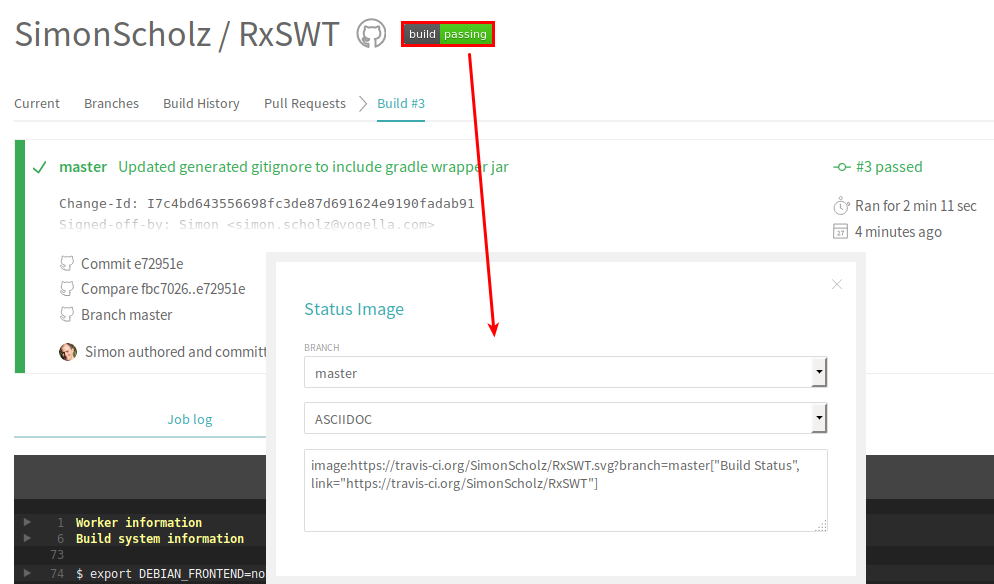The height and width of the screenshot is (584, 994).
Task: Open the GitHub repository icon beside RxSWT
Action: (x=371, y=33)
